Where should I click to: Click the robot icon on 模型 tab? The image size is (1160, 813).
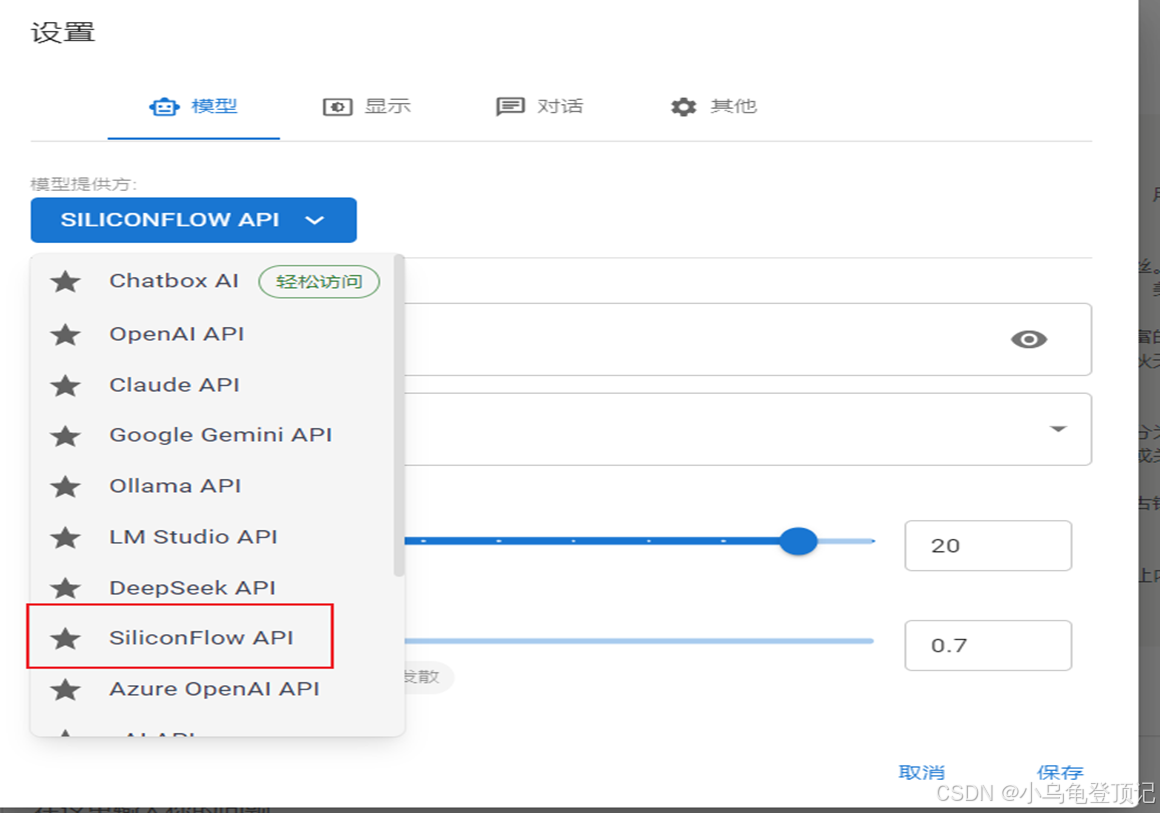click(x=164, y=107)
